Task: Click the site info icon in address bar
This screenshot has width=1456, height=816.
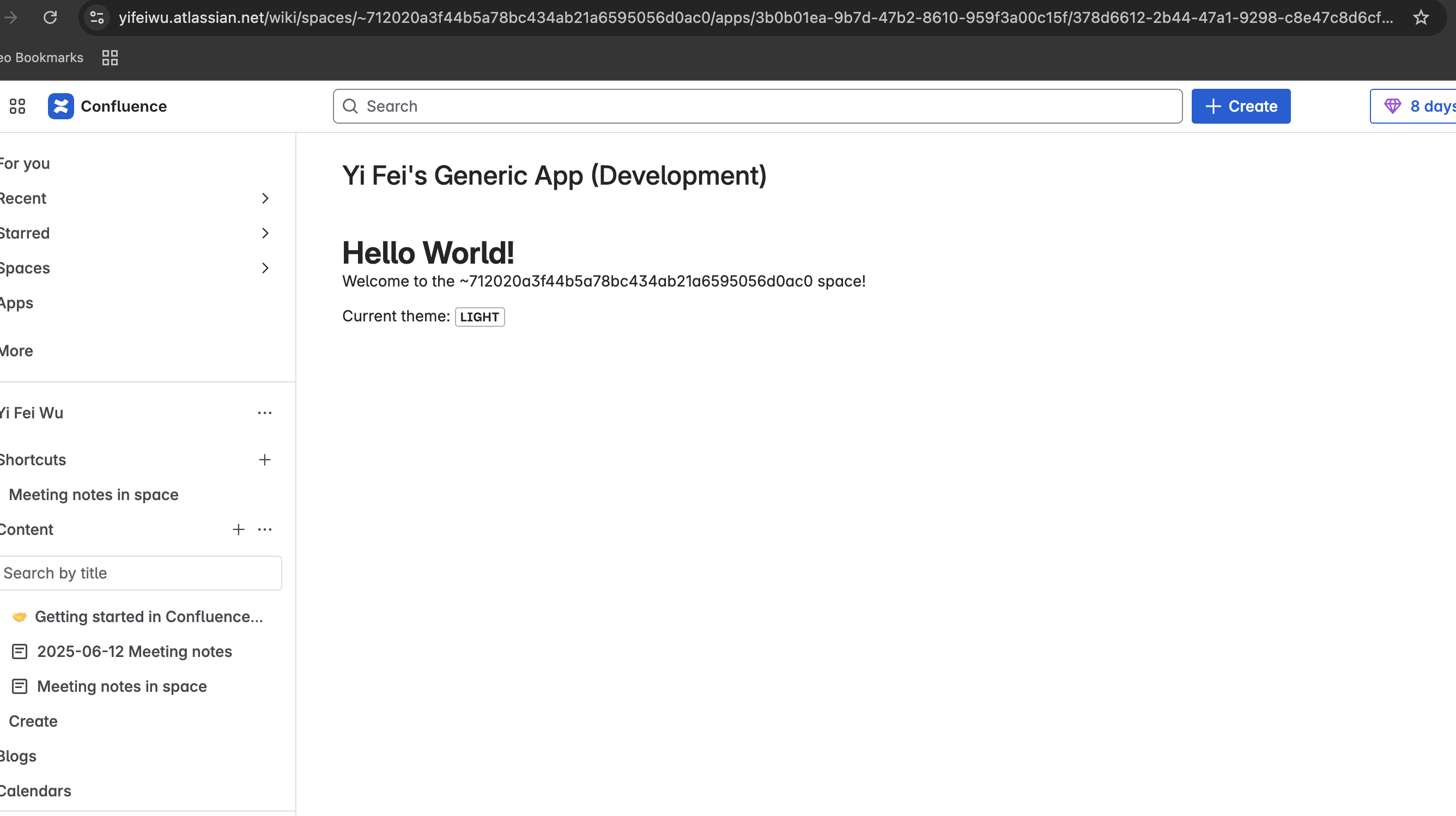Action: pos(97,17)
